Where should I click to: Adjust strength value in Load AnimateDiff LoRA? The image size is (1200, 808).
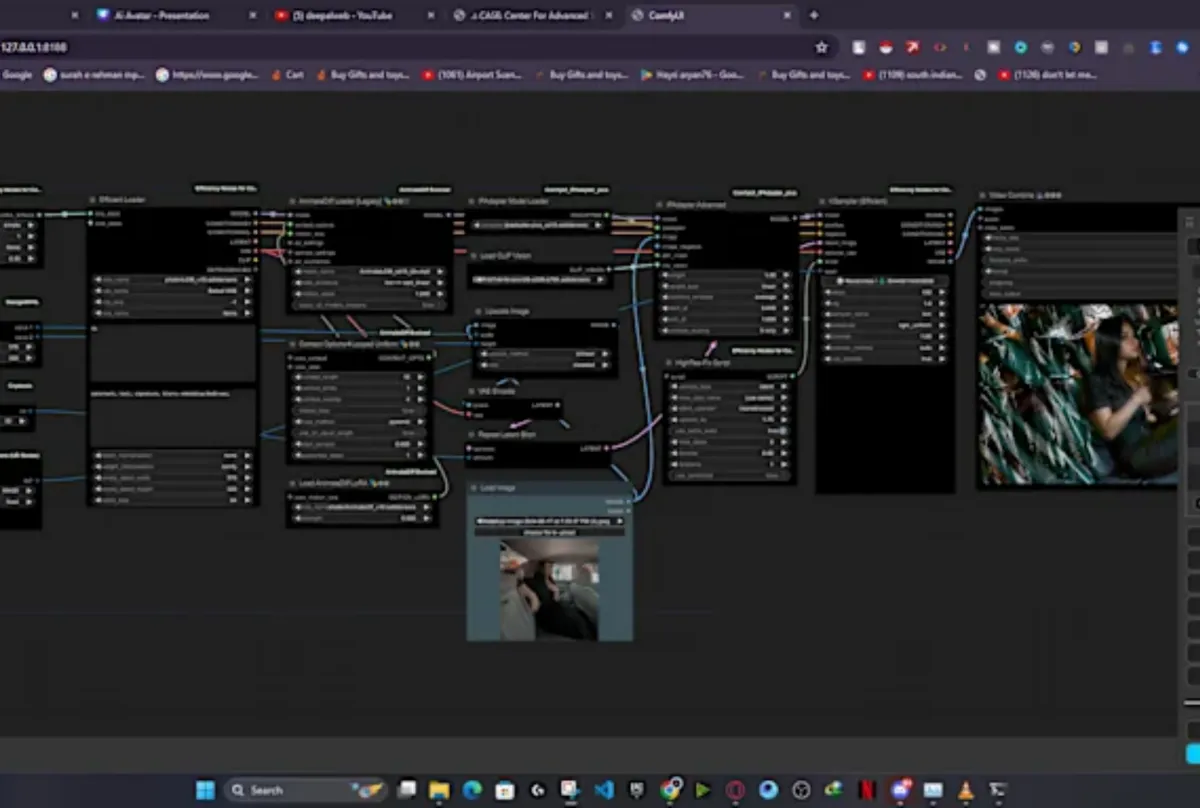click(x=362, y=518)
